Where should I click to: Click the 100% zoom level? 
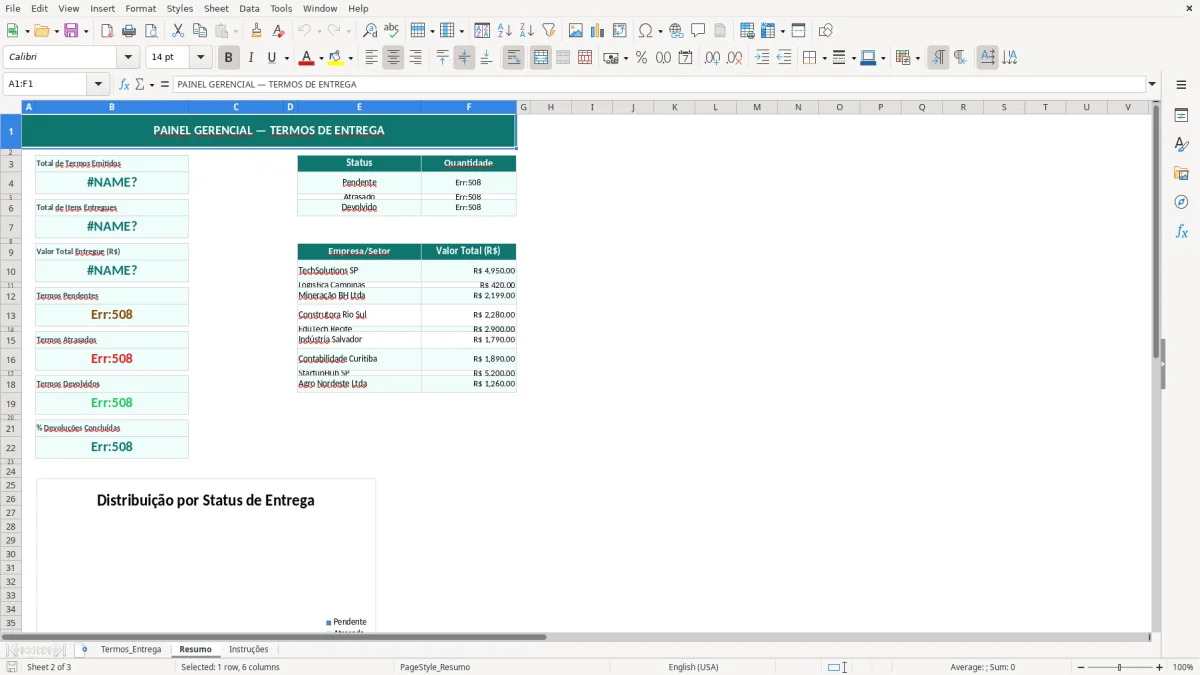(x=1183, y=667)
